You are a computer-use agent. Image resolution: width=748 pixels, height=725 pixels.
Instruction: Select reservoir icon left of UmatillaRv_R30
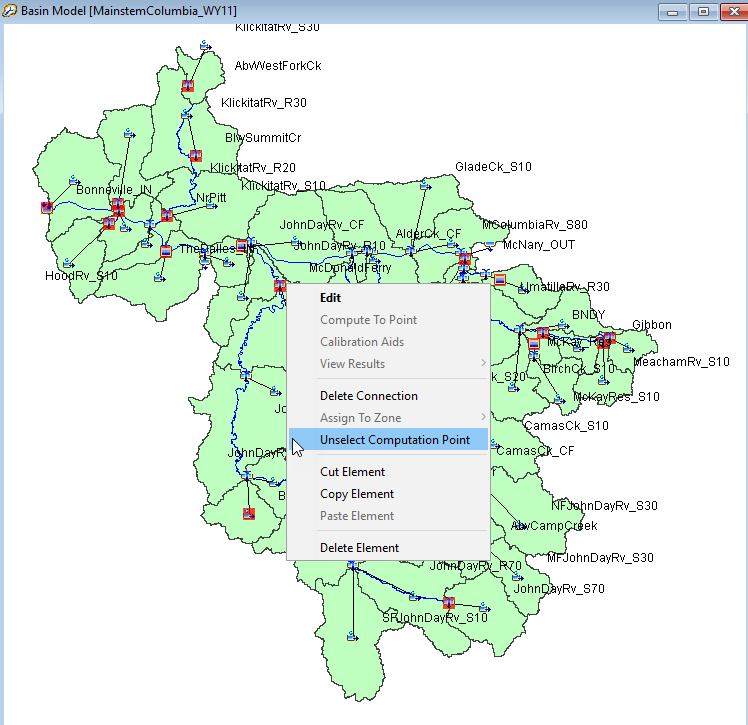(x=499, y=280)
